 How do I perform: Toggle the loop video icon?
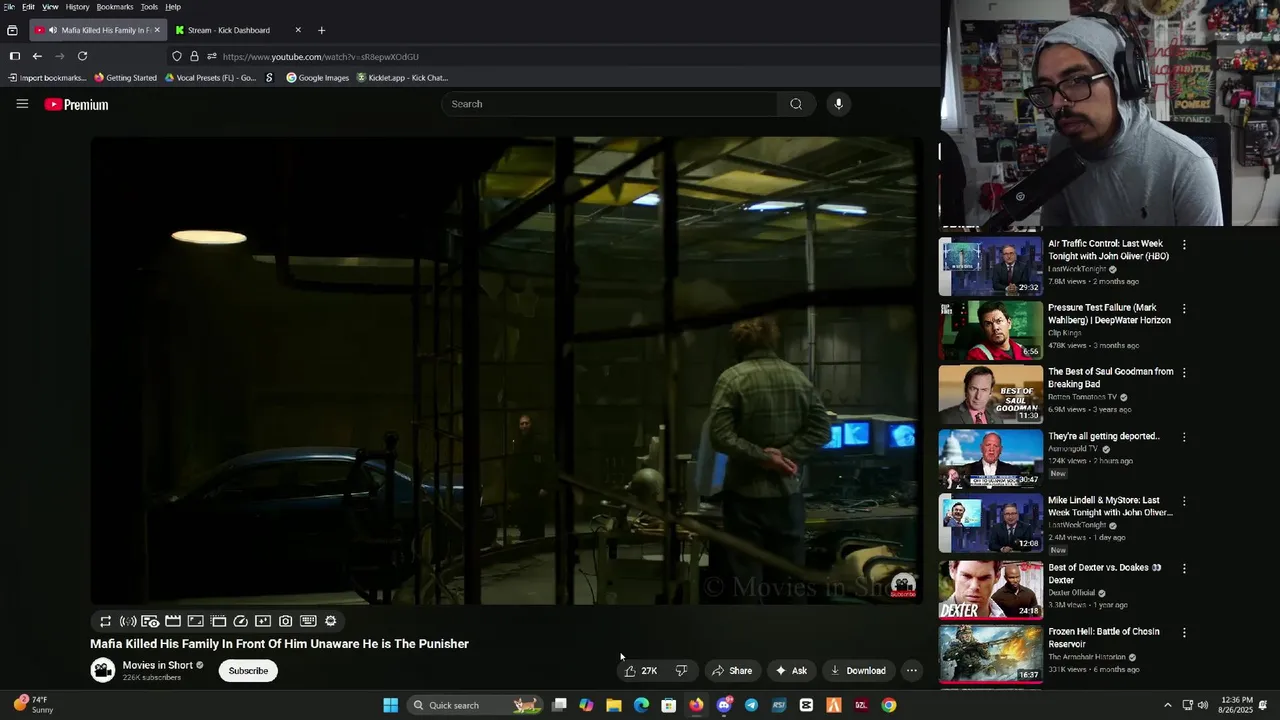tap(105, 621)
